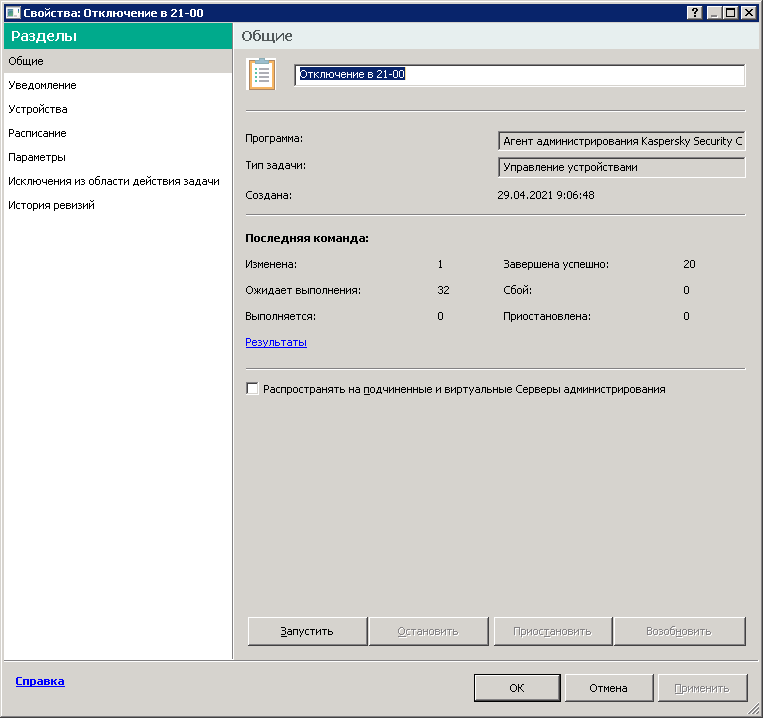Image resolution: width=763 pixels, height=718 pixels.
Task: Open Исключения из области действия задачи section
Action: tap(118, 181)
